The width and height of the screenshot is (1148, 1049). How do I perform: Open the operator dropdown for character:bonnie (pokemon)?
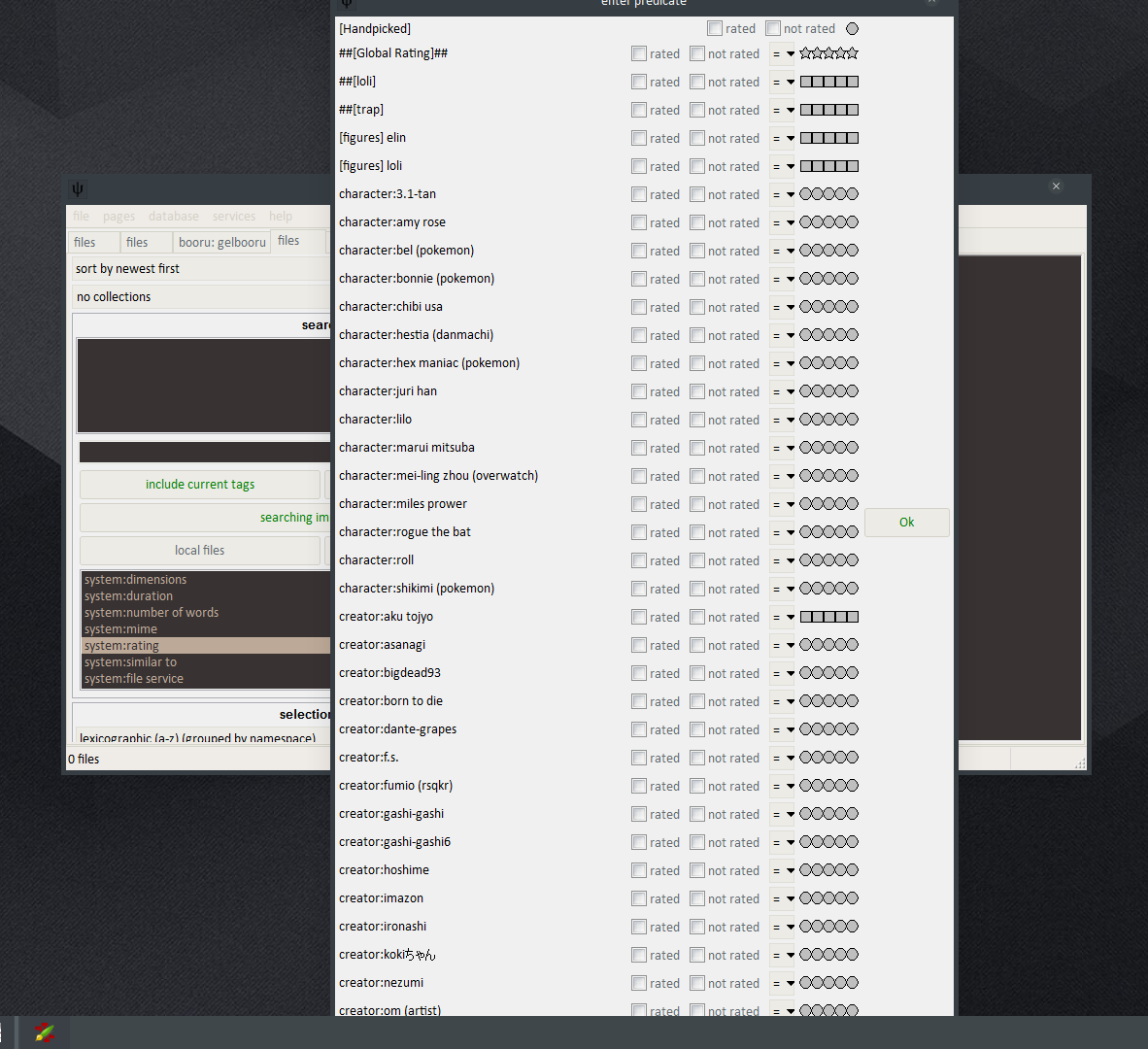pyautogui.click(x=783, y=279)
